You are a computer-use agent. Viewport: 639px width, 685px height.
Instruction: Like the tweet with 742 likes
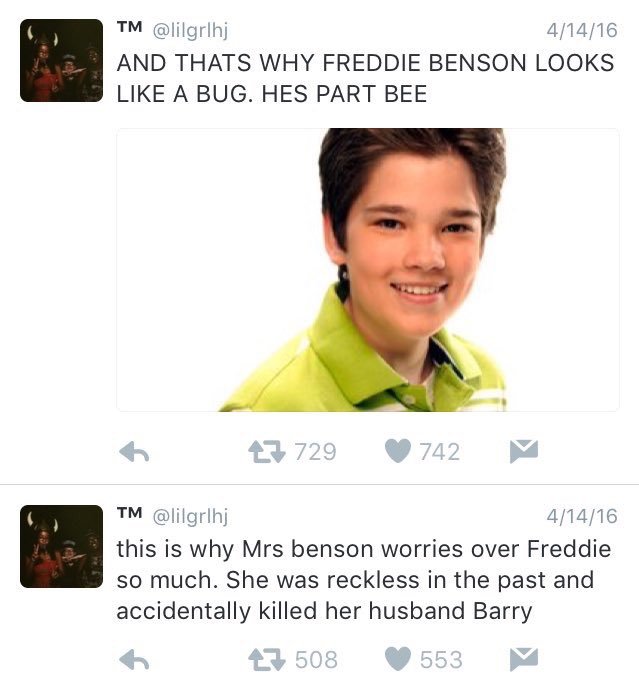(398, 451)
